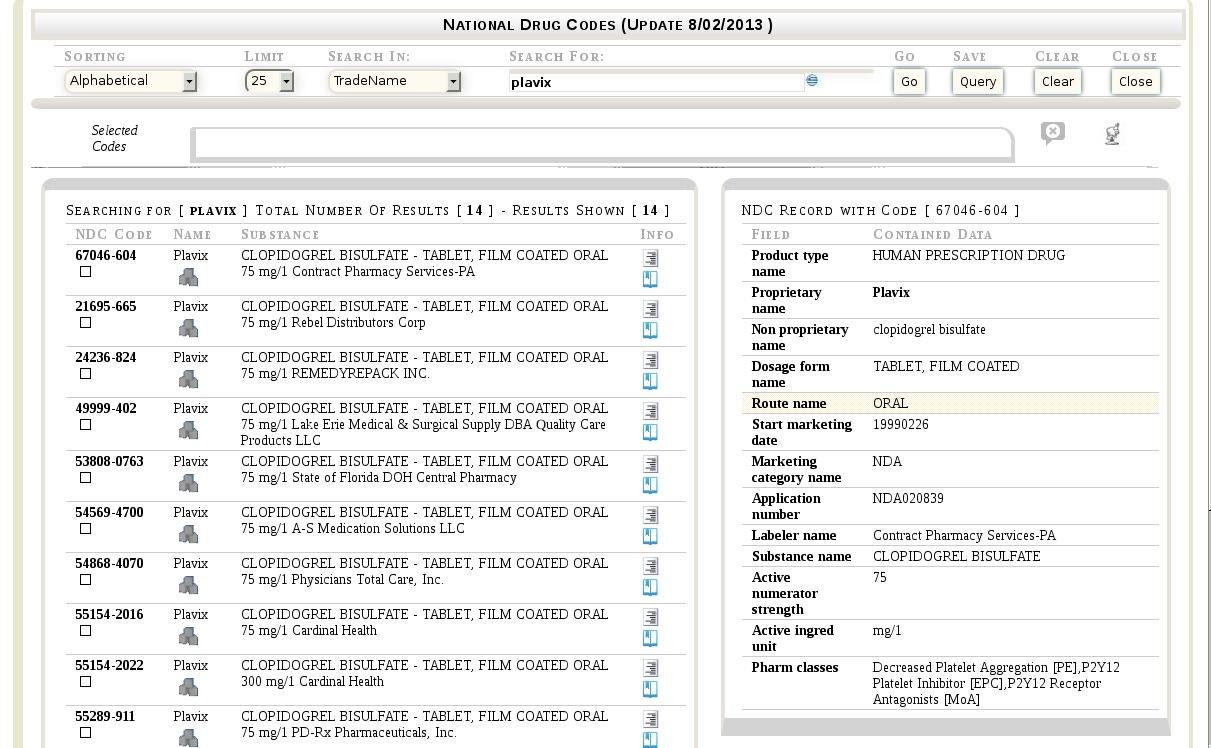Save search with Query button
Screen dimensions: 1211x748
[978, 82]
